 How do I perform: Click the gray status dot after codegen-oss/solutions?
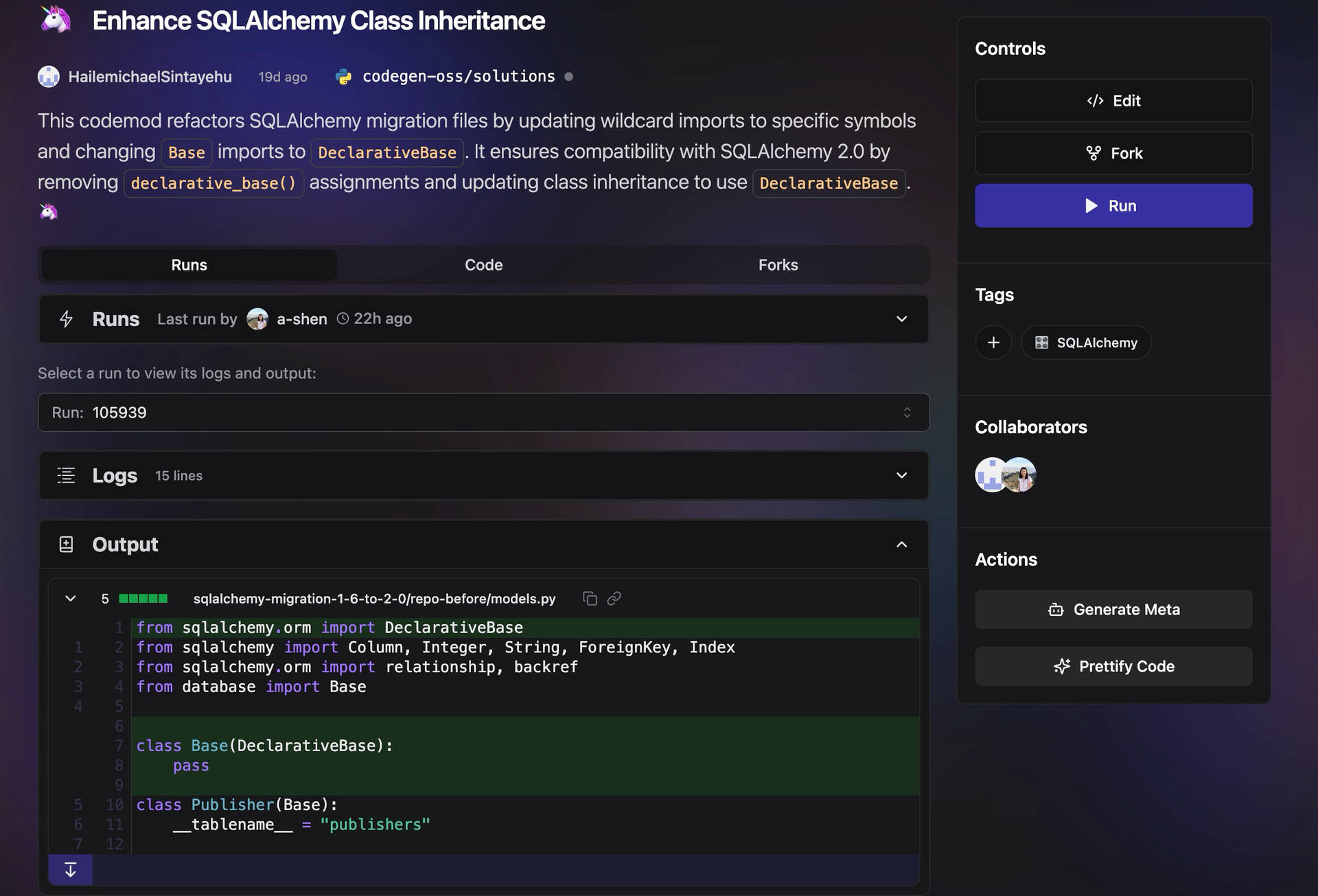tap(568, 76)
